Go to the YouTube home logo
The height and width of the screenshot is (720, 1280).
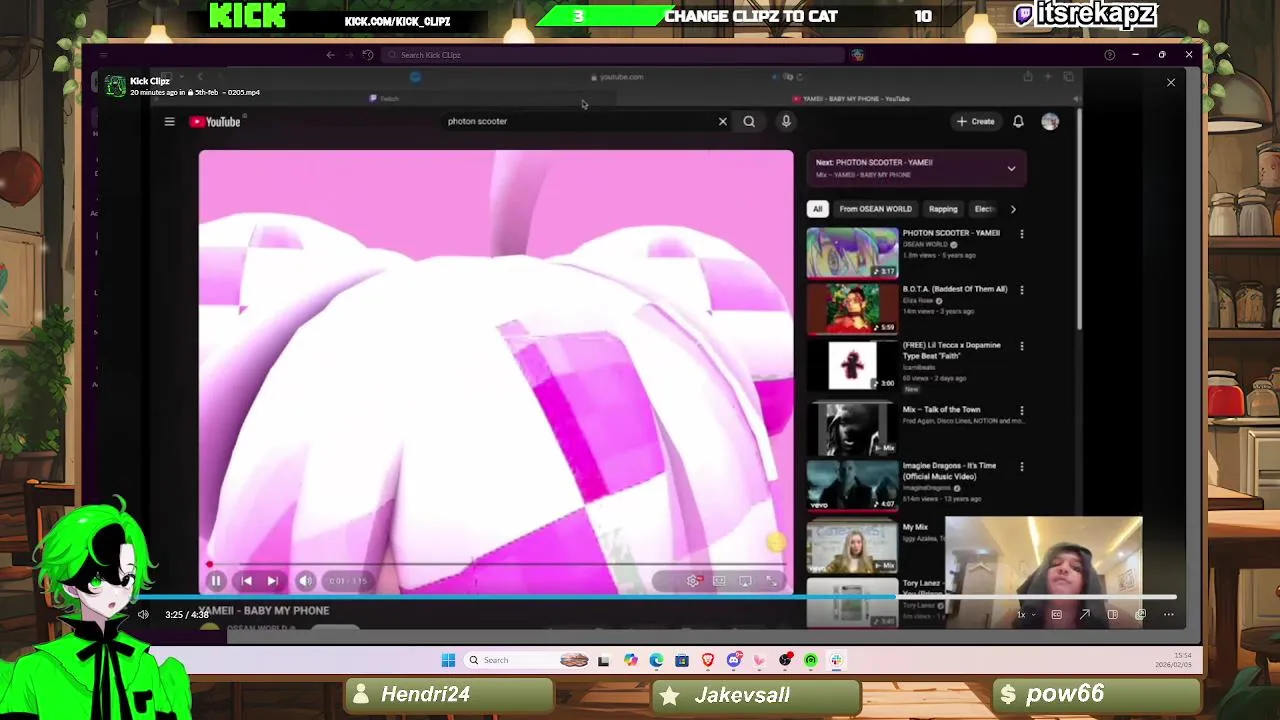[216, 121]
